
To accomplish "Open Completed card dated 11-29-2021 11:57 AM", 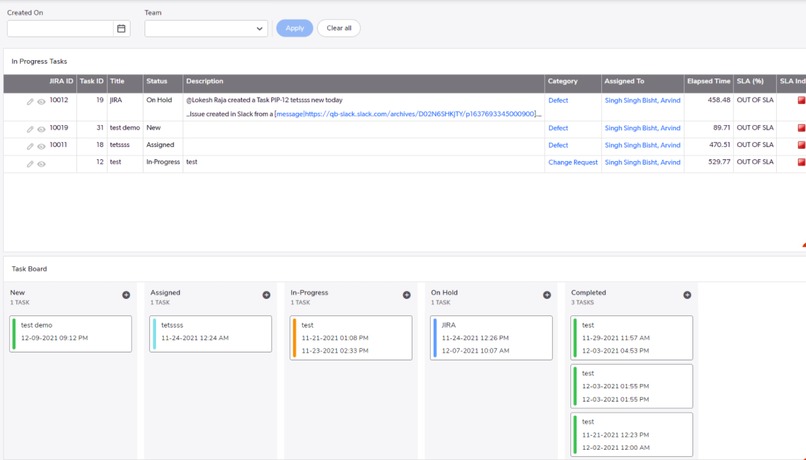I will pos(632,338).
